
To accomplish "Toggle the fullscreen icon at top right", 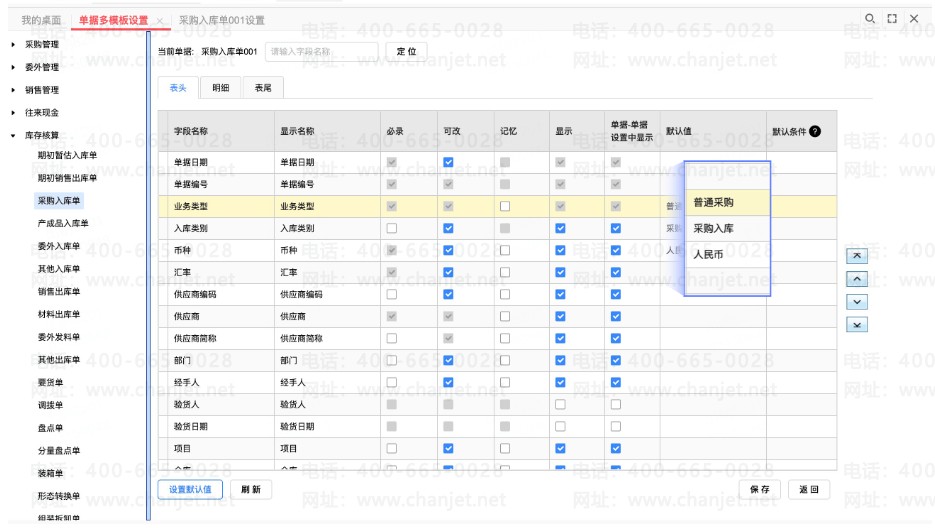I will pyautogui.click(x=892, y=18).
